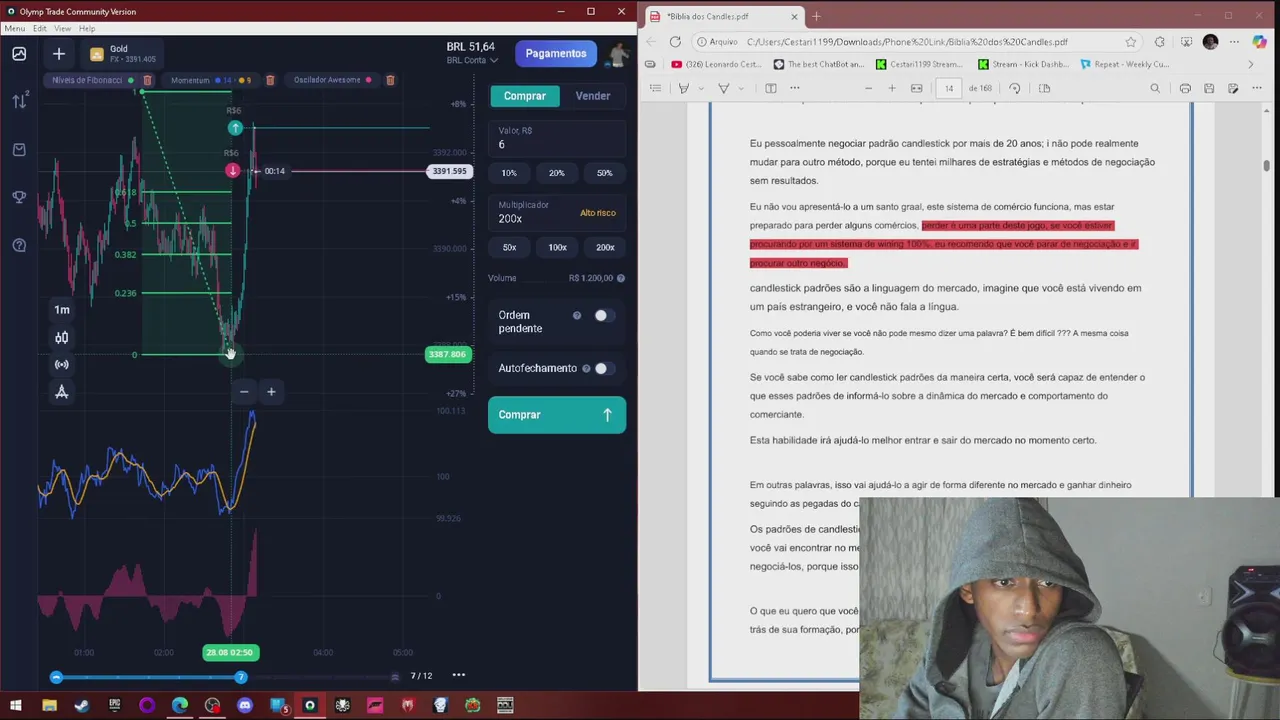Open more options dots beside 7/12
This screenshot has height=720, width=1280.
click(458, 675)
